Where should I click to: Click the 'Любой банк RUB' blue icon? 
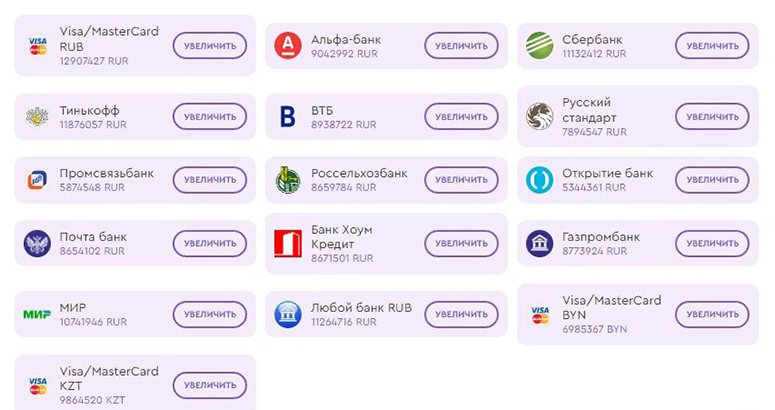[288, 315]
